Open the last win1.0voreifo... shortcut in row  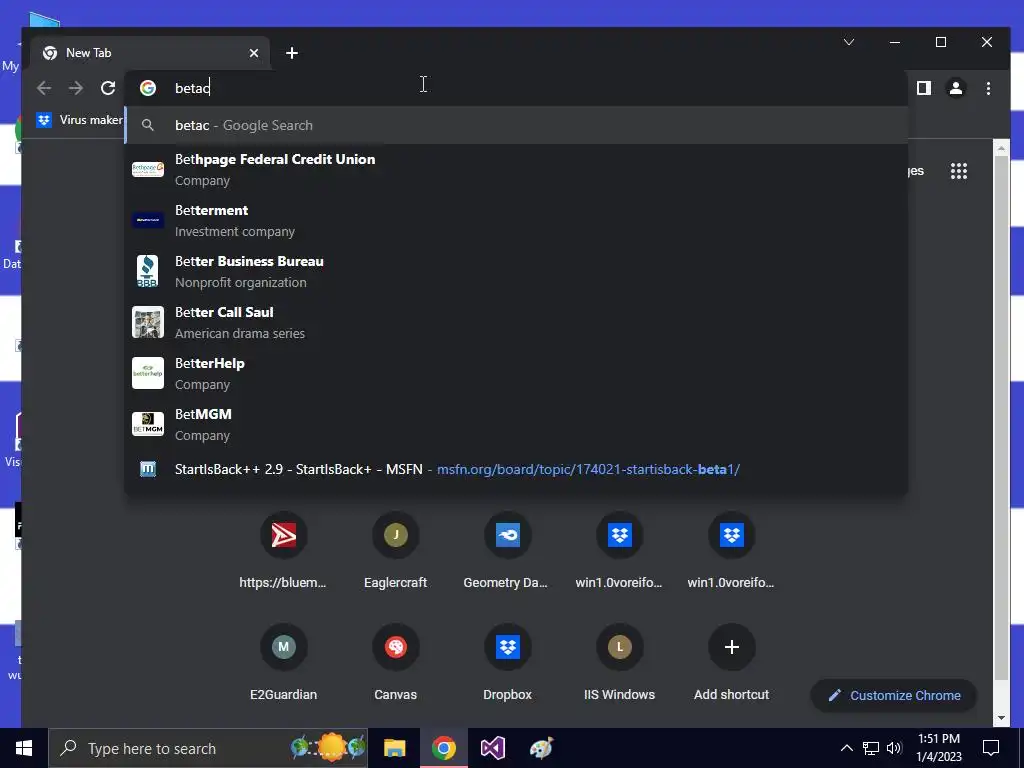pos(731,551)
